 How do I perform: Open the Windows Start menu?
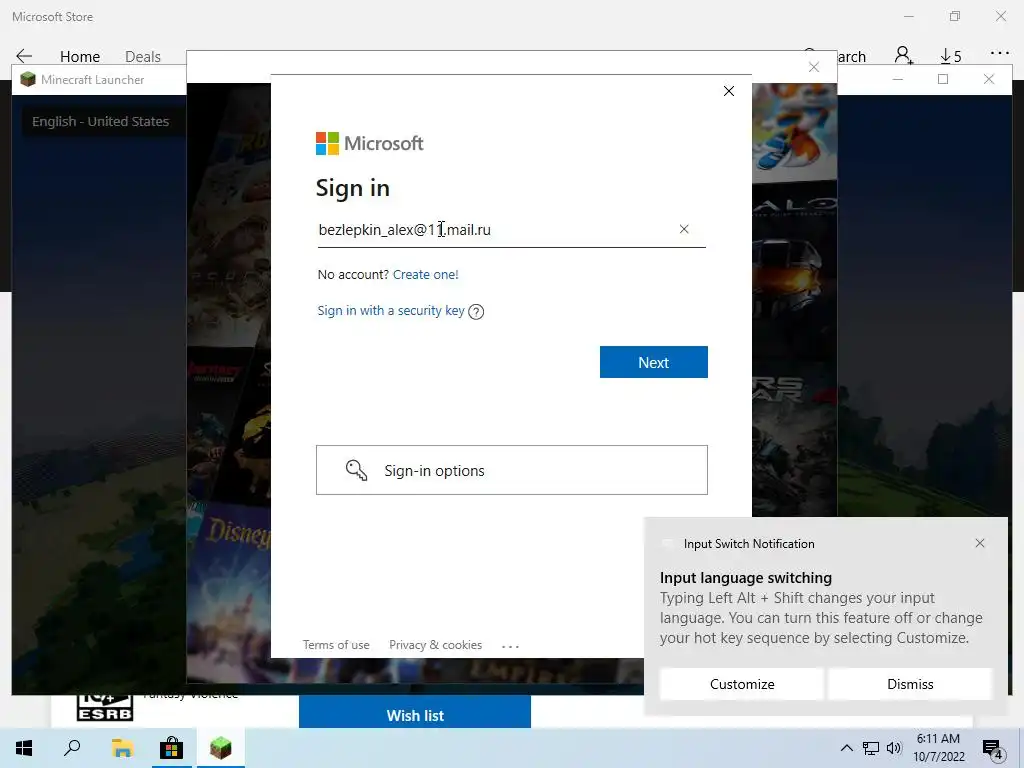(x=24, y=748)
